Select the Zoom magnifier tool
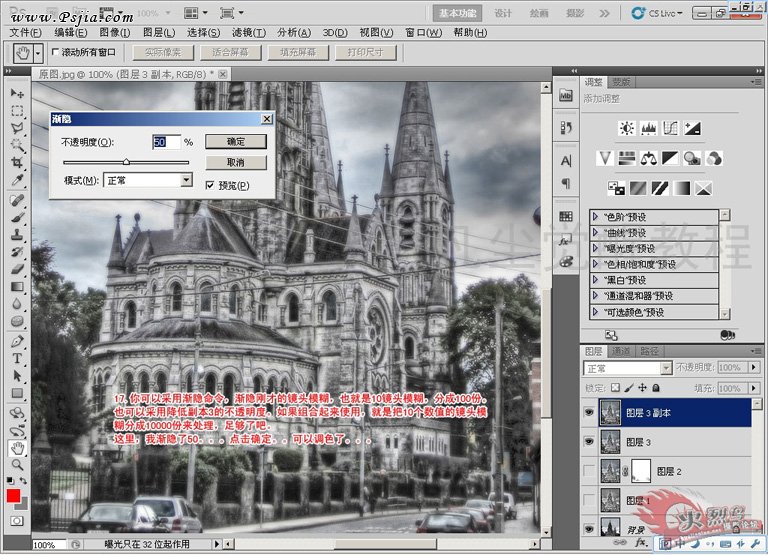 (x=17, y=463)
